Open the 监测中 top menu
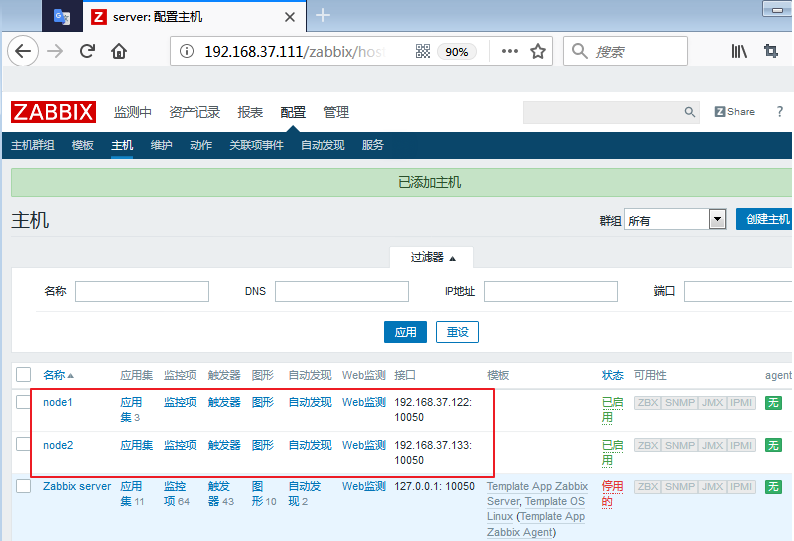The image size is (794, 541). [133, 112]
